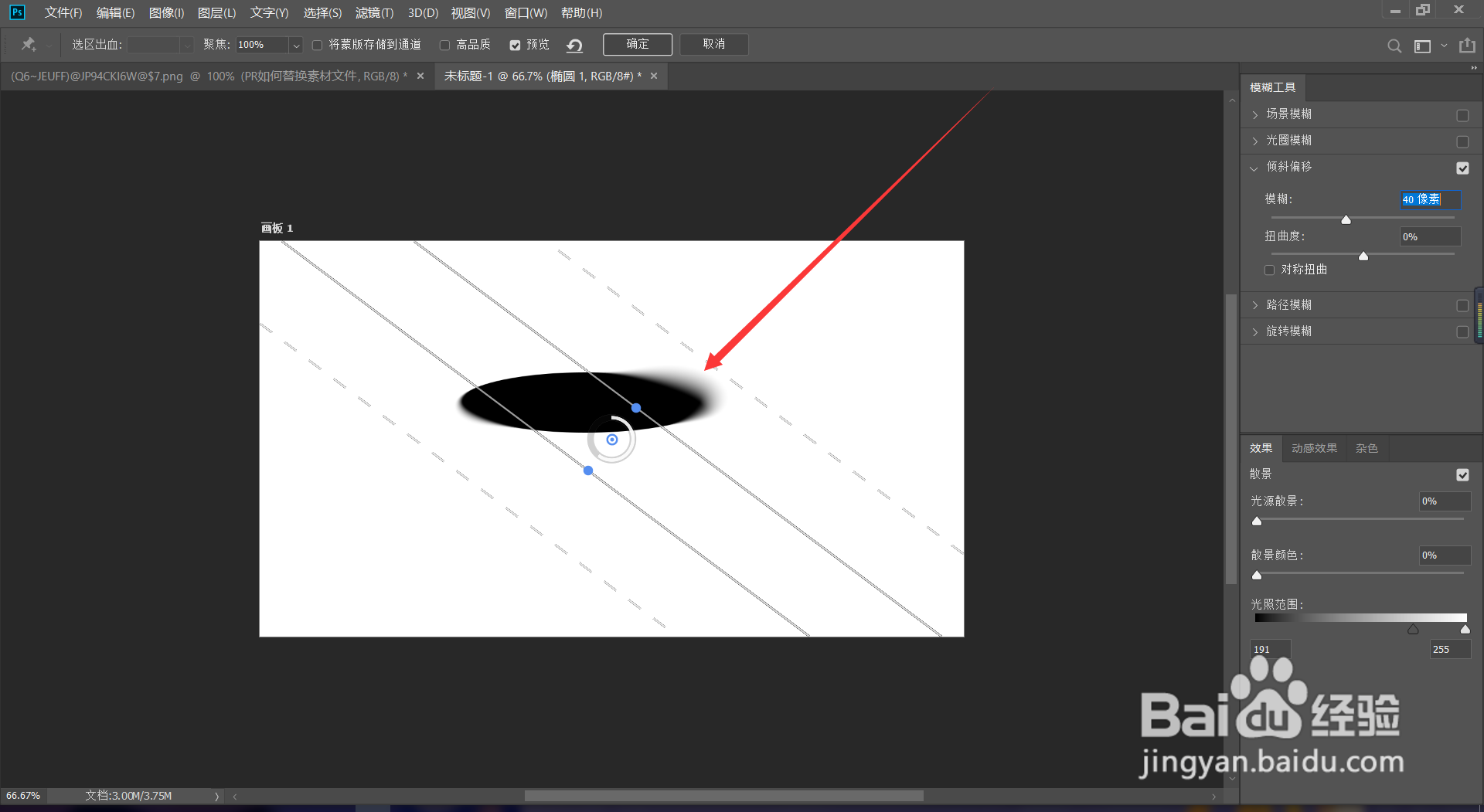The width and height of the screenshot is (1484, 812).
Task: Expand the 光圈模糊 section
Action: 1254,141
